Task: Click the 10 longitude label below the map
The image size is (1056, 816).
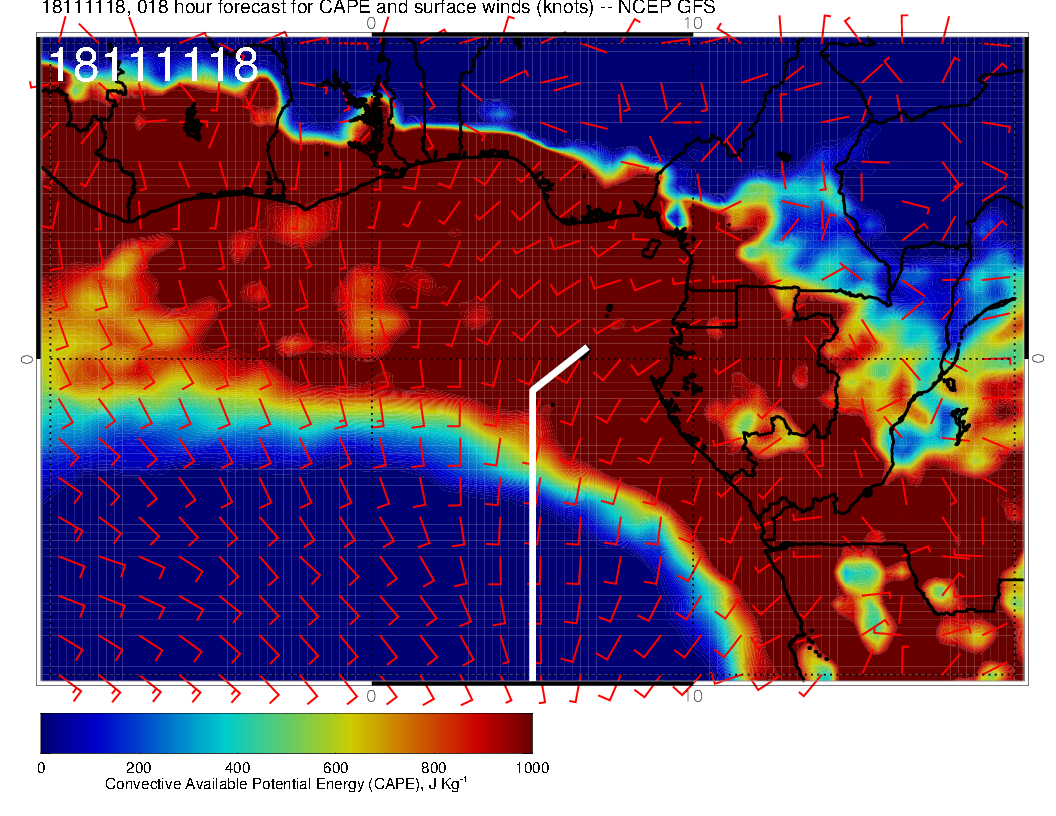Action: pos(692,696)
